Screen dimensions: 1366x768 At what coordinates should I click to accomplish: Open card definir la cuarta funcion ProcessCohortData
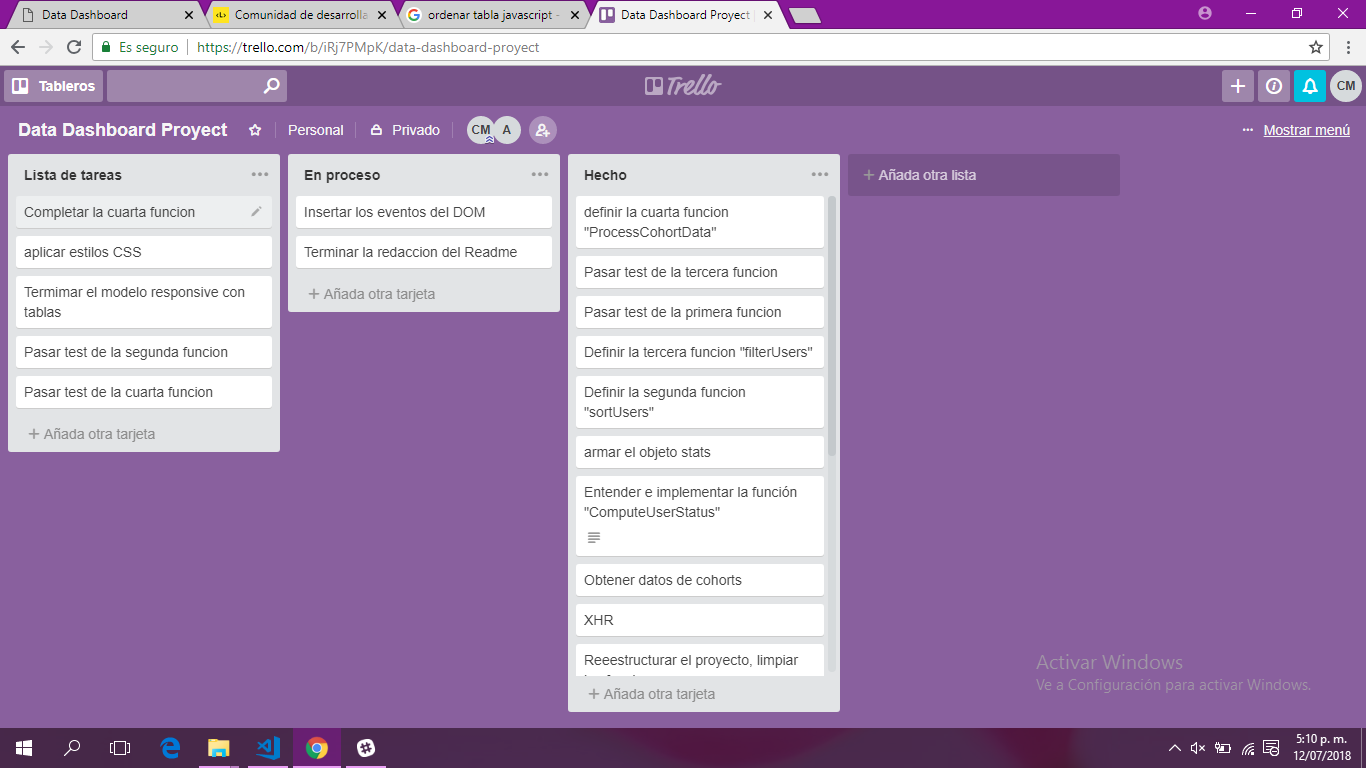(700, 222)
